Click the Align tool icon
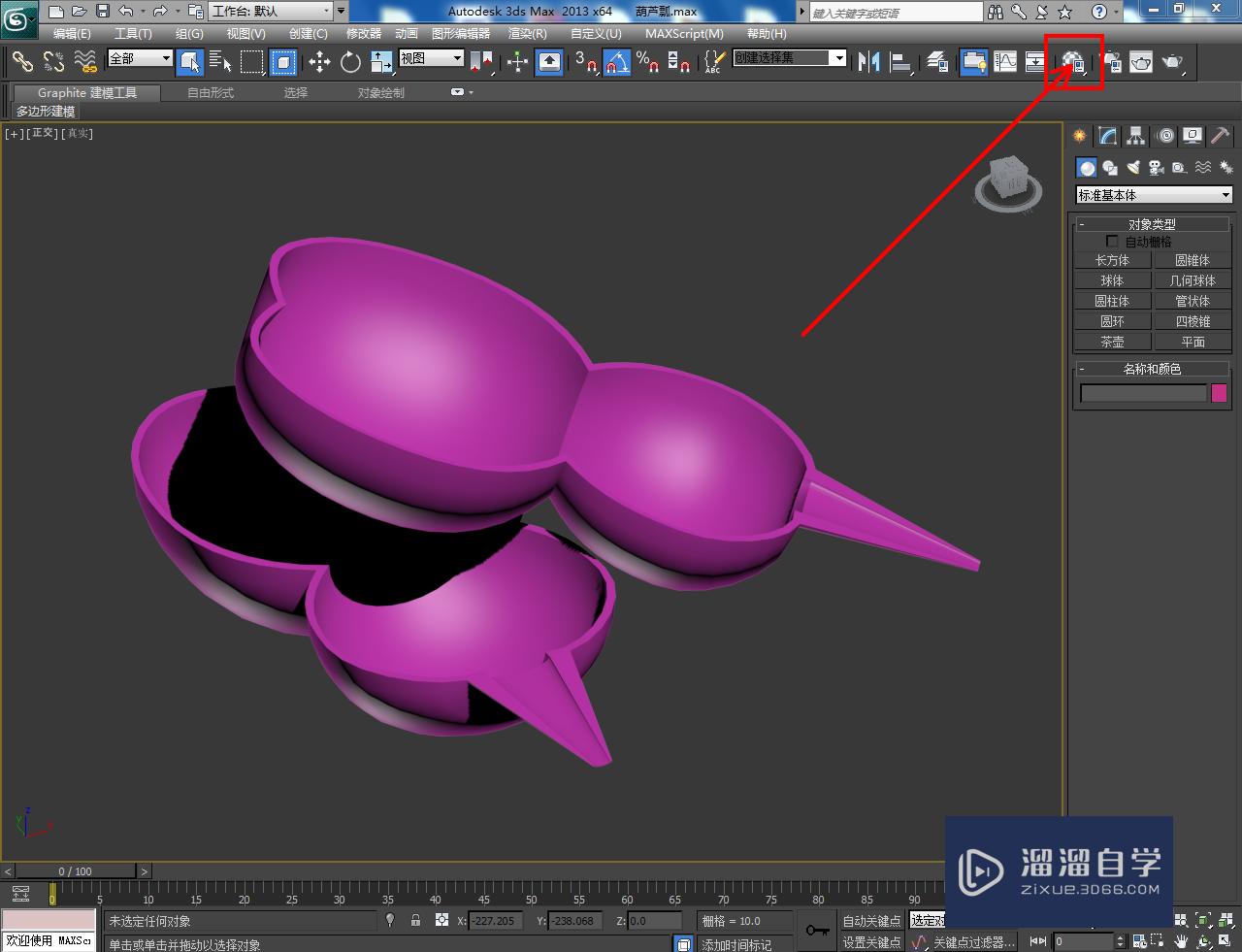Viewport: 1242px width, 952px height. pyautogui.click(x=901, y=62)
